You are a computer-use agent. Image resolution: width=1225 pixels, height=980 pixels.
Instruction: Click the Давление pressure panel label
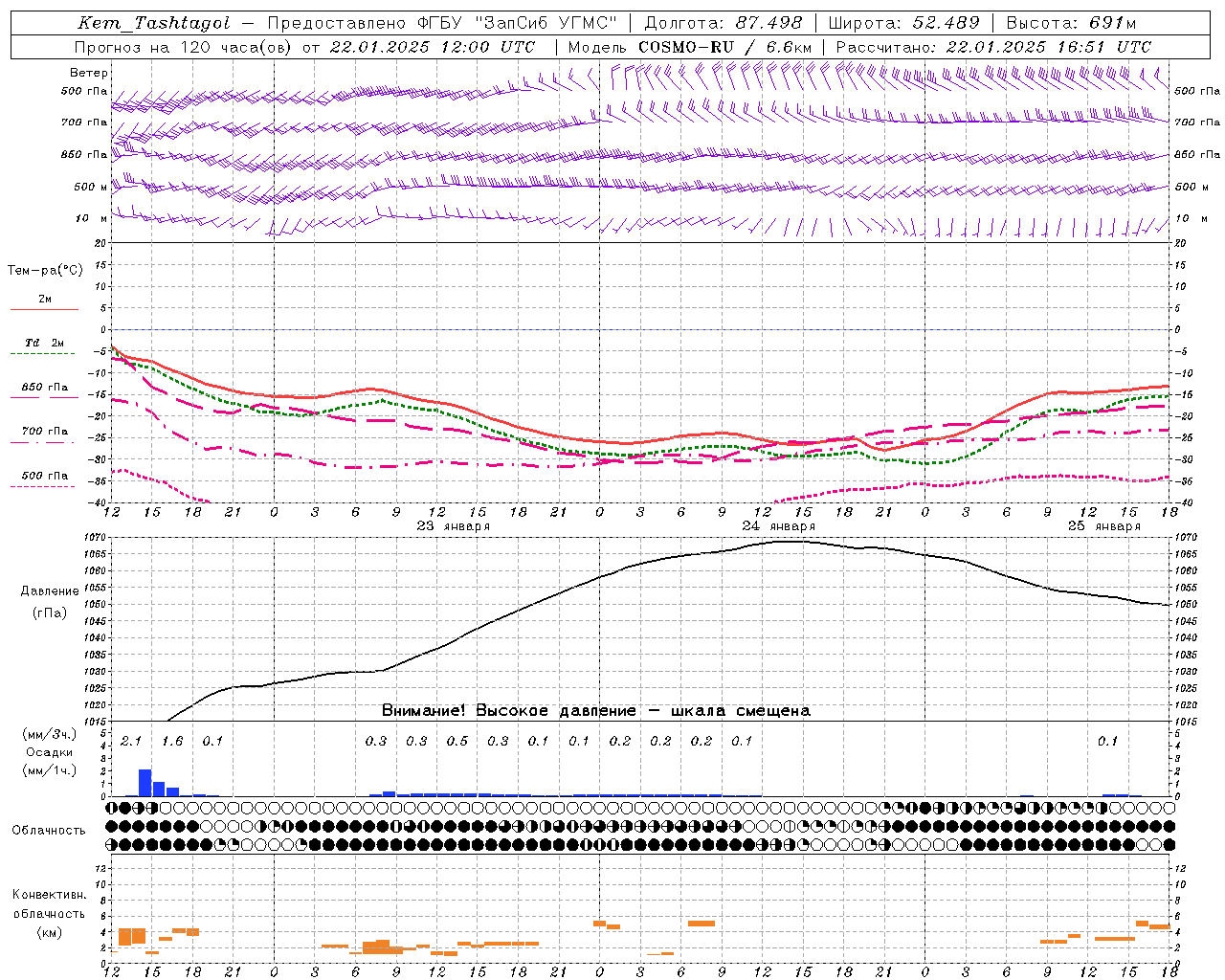tap(50, 591)
